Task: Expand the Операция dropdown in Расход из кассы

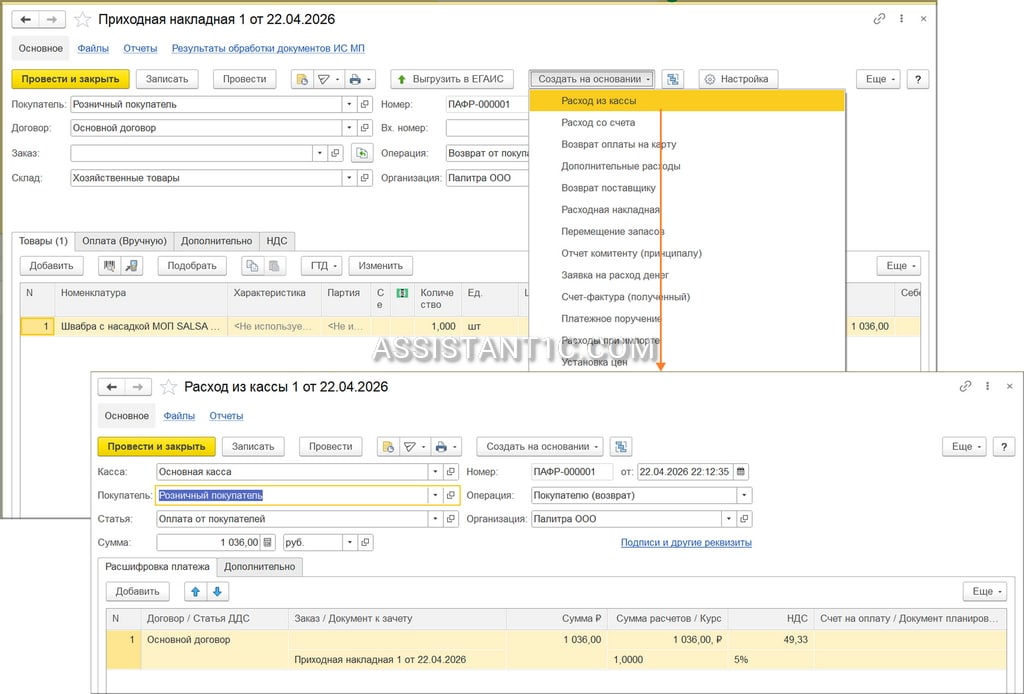Action: tap(744, 496)
